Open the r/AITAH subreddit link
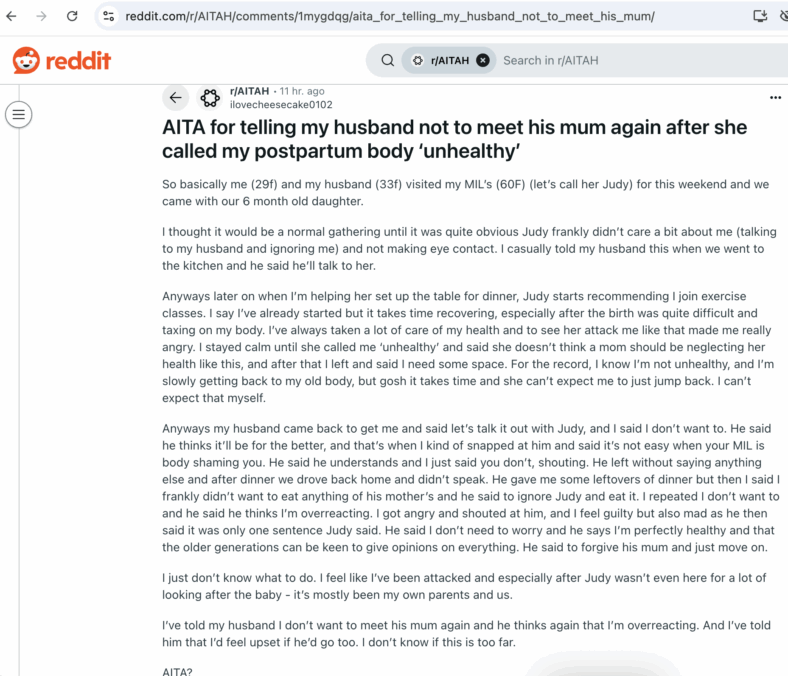 pyautogui.click(x=249, y=91)
